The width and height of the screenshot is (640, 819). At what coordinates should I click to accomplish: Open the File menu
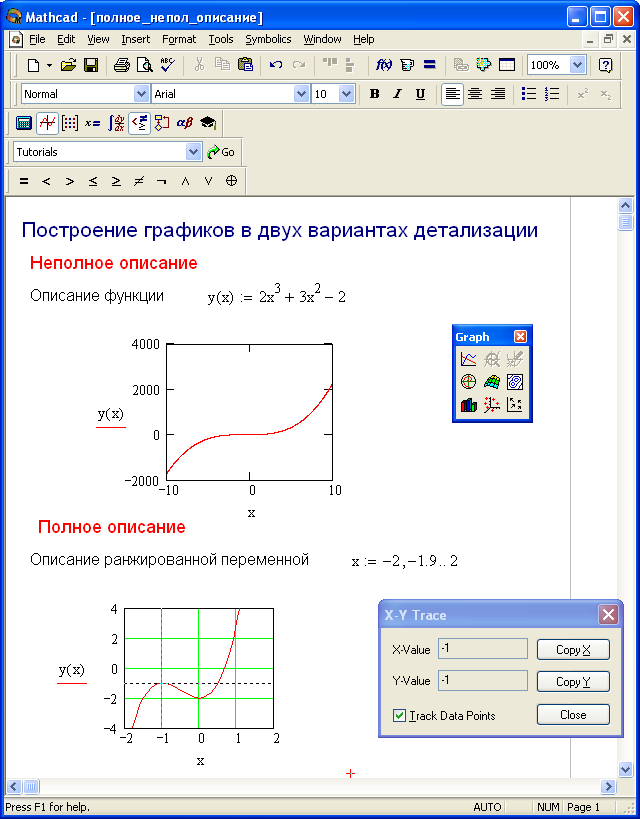[x=37, y=39]
